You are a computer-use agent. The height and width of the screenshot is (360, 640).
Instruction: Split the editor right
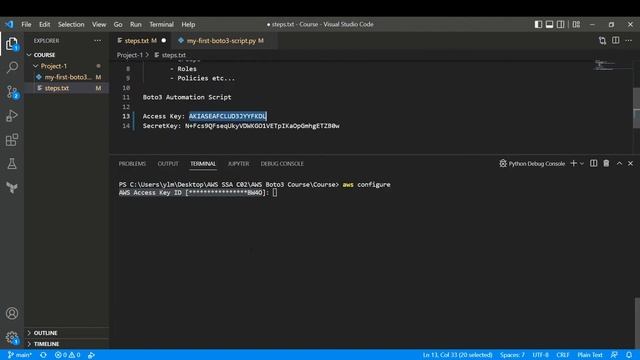point(616,40)
